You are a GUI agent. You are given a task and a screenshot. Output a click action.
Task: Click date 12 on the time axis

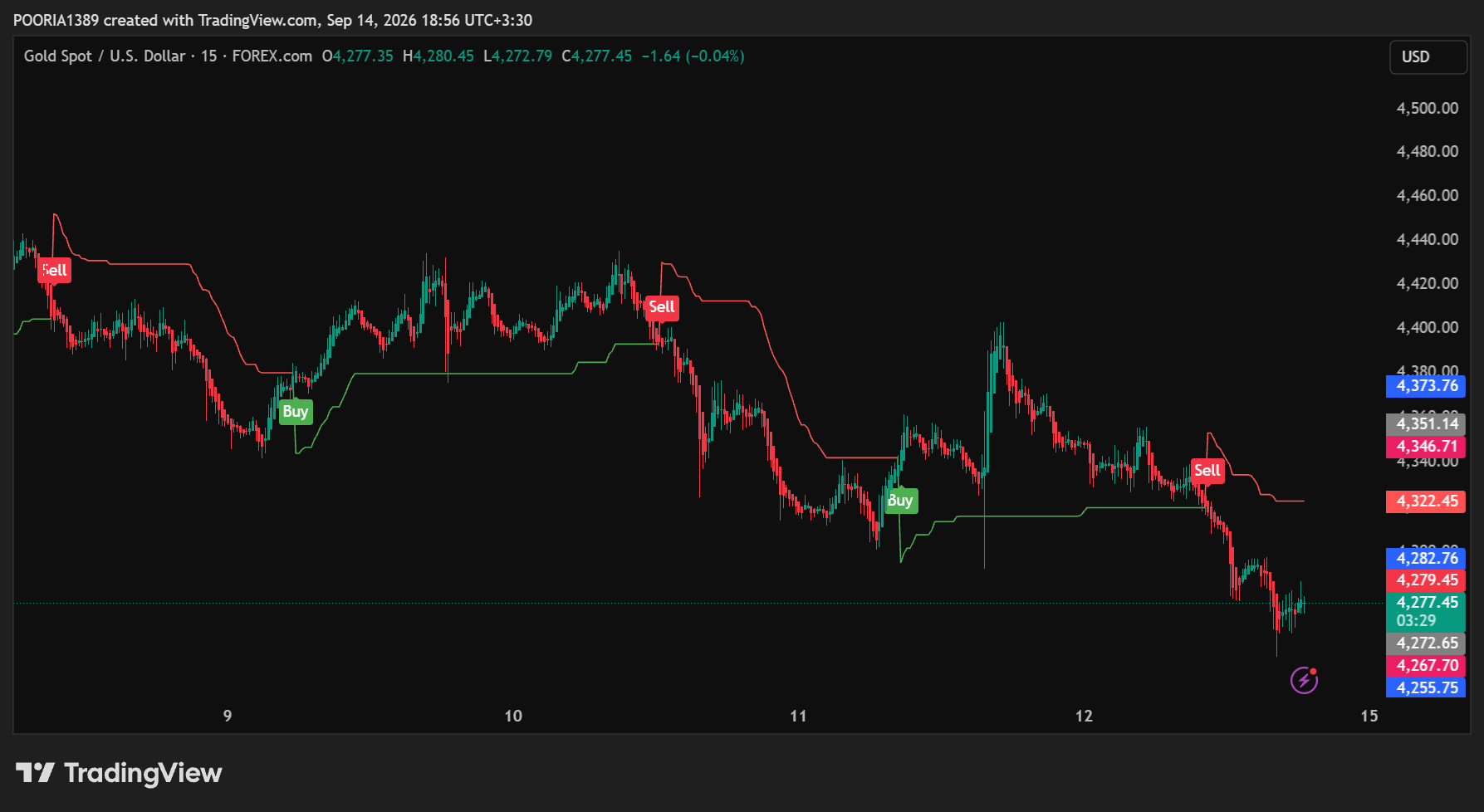point(1084,716)
